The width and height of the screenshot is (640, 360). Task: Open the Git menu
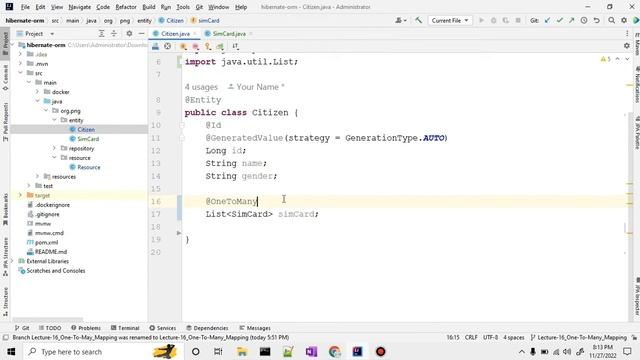click(199, 7)
